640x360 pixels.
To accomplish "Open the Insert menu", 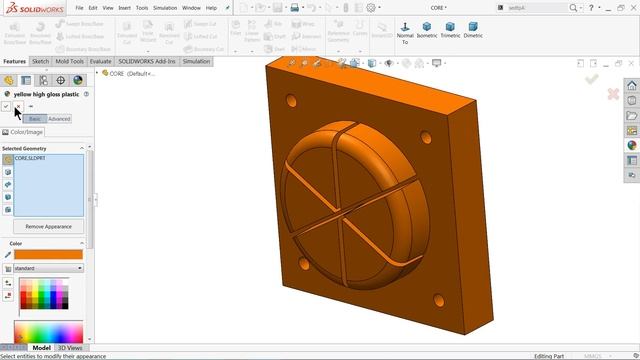I will click(124, 8).
